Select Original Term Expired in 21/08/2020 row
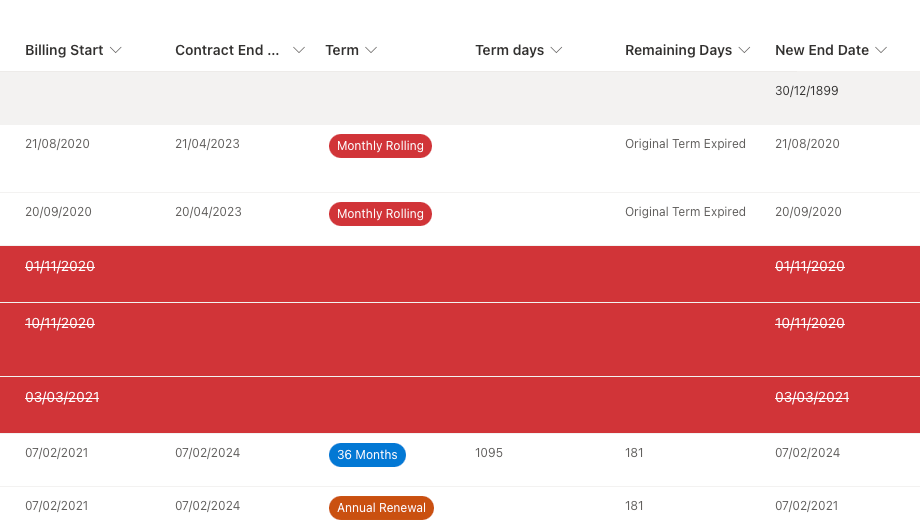Image resolution: width=920 pixels, height=531 pixels. click(685, 144)
